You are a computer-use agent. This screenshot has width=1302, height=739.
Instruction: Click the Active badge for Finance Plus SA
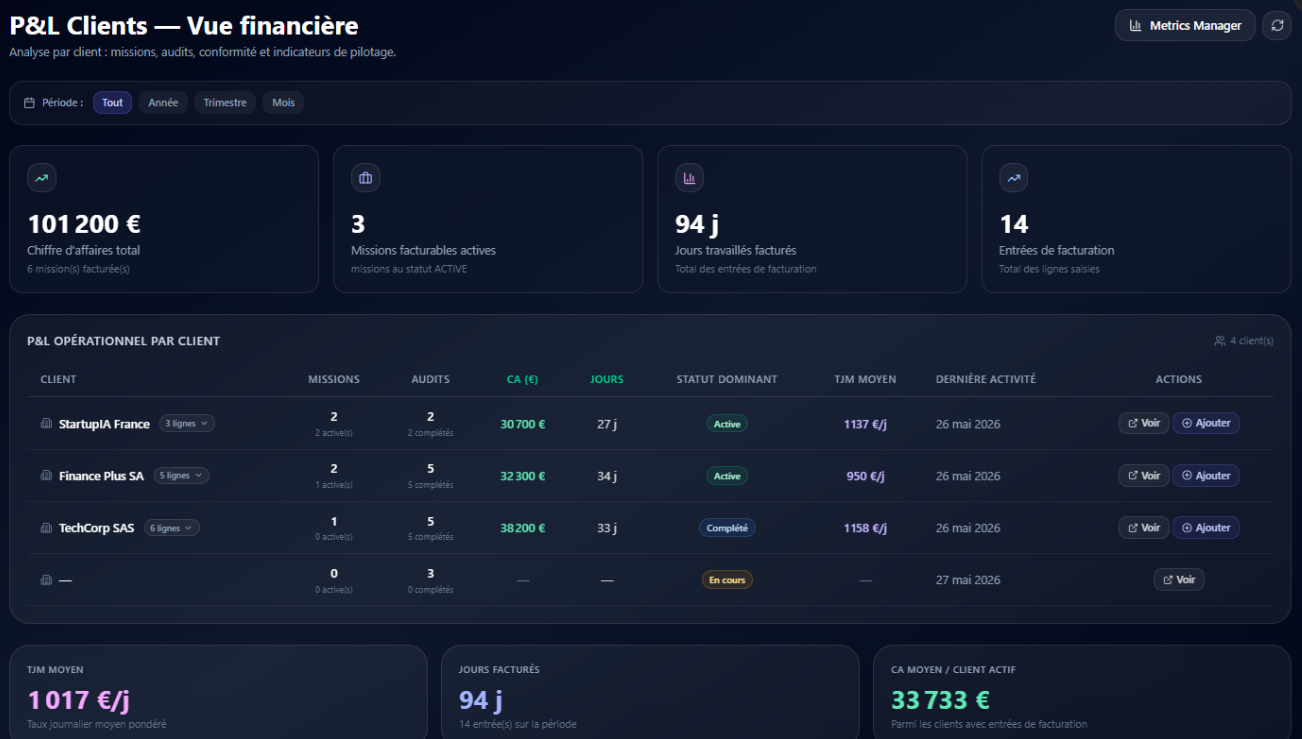[727, 476]
